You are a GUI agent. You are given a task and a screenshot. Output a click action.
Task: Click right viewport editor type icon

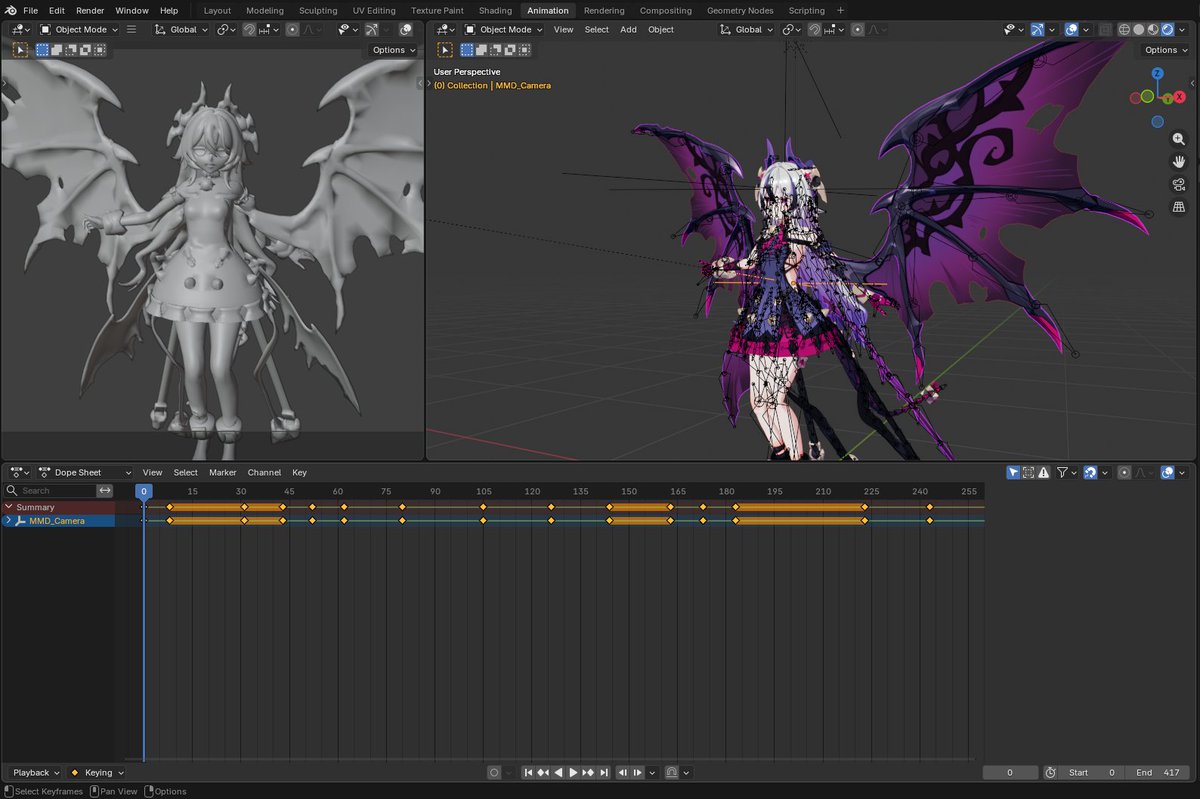(x=444, y=29)
